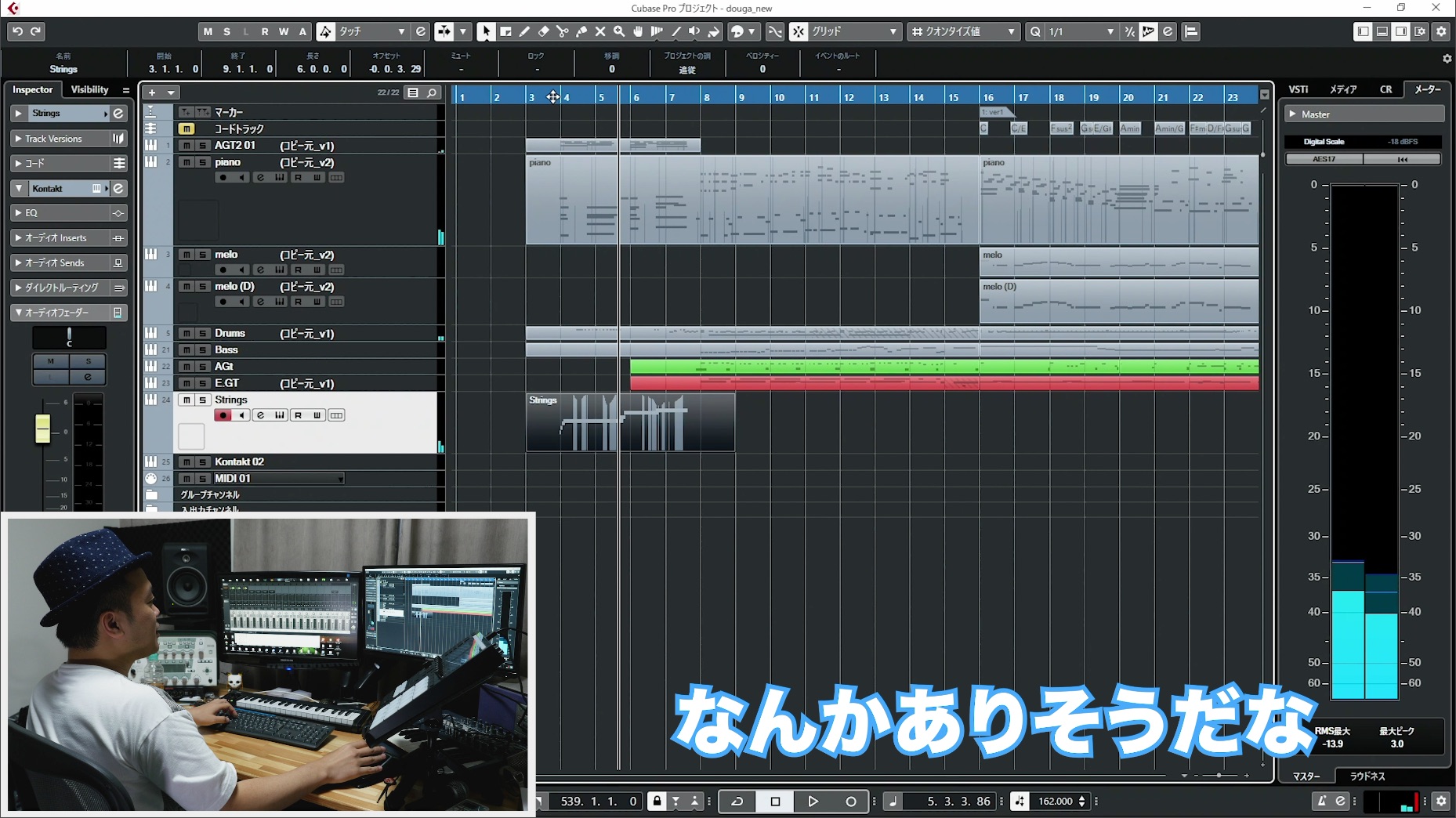Viewport: 1456px width, 818px height.
Task: Click the Play transport button
Action: [813, 801]
